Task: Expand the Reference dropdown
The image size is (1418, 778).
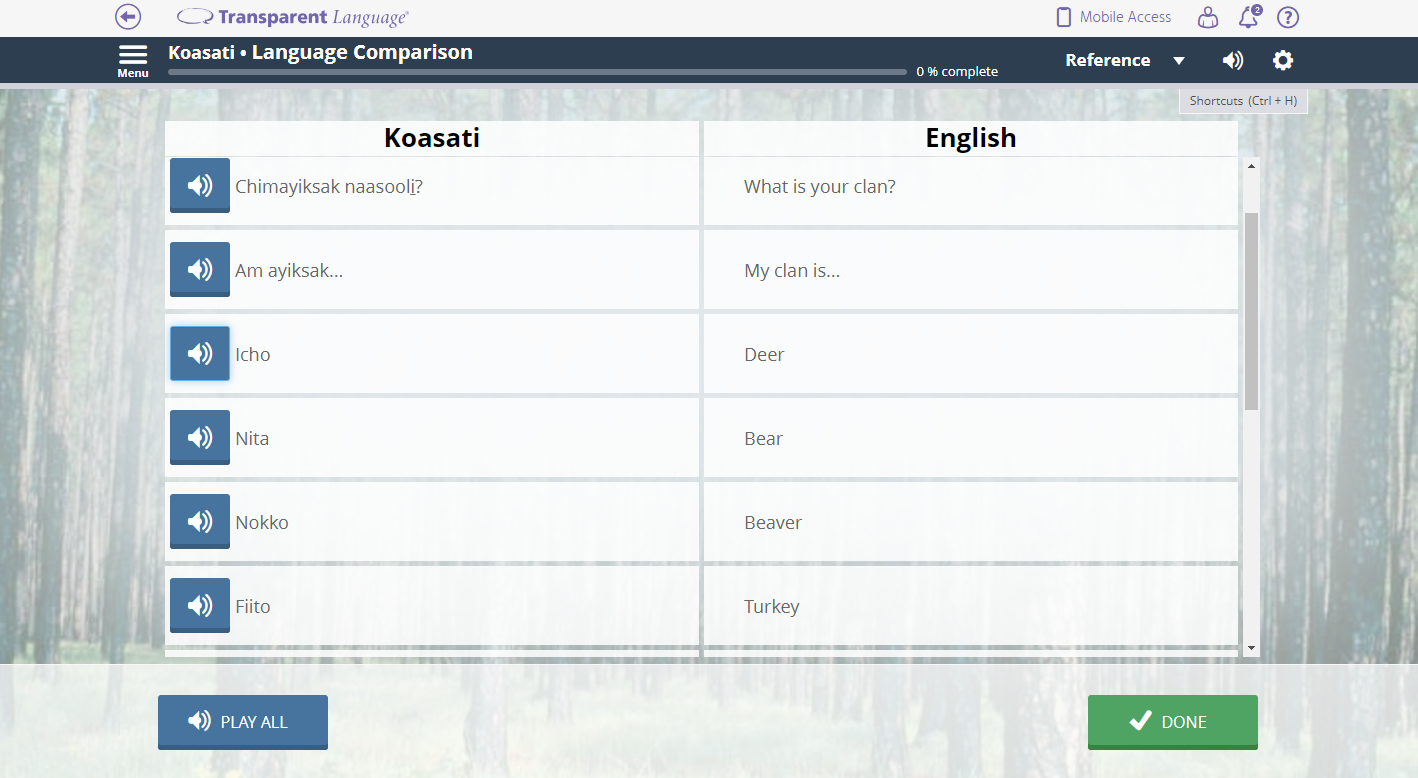Action: (1124, 60)
